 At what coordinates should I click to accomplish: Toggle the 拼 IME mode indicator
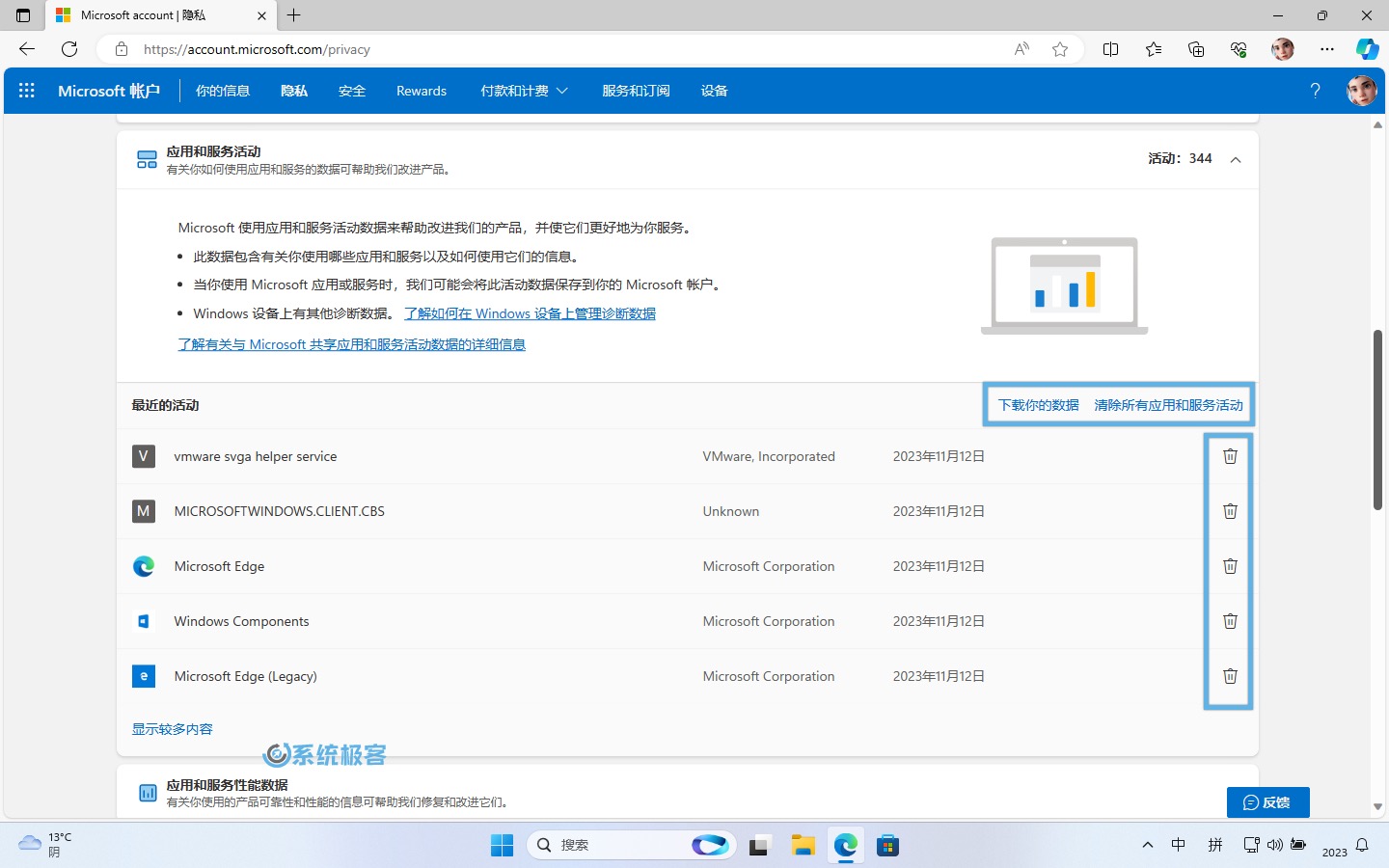[x=1215, y=845]
